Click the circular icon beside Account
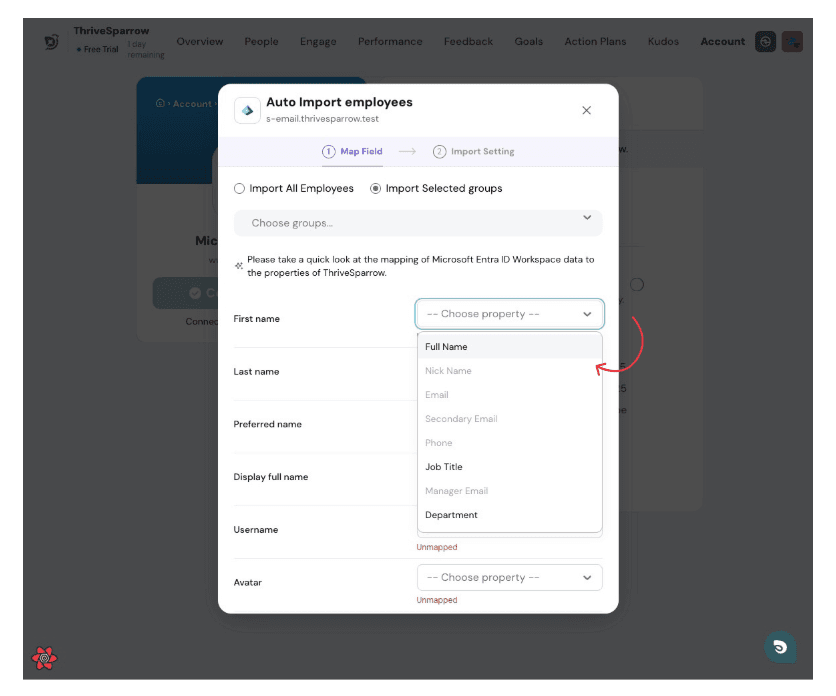The image size is (836, 696). click(765, 42)
